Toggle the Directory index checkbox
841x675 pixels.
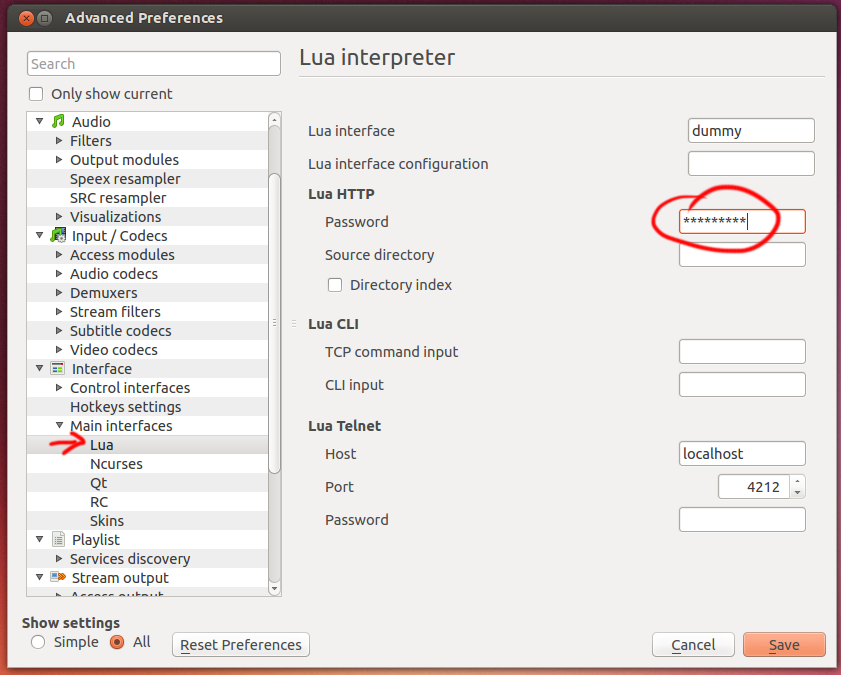tap(335, 285)
